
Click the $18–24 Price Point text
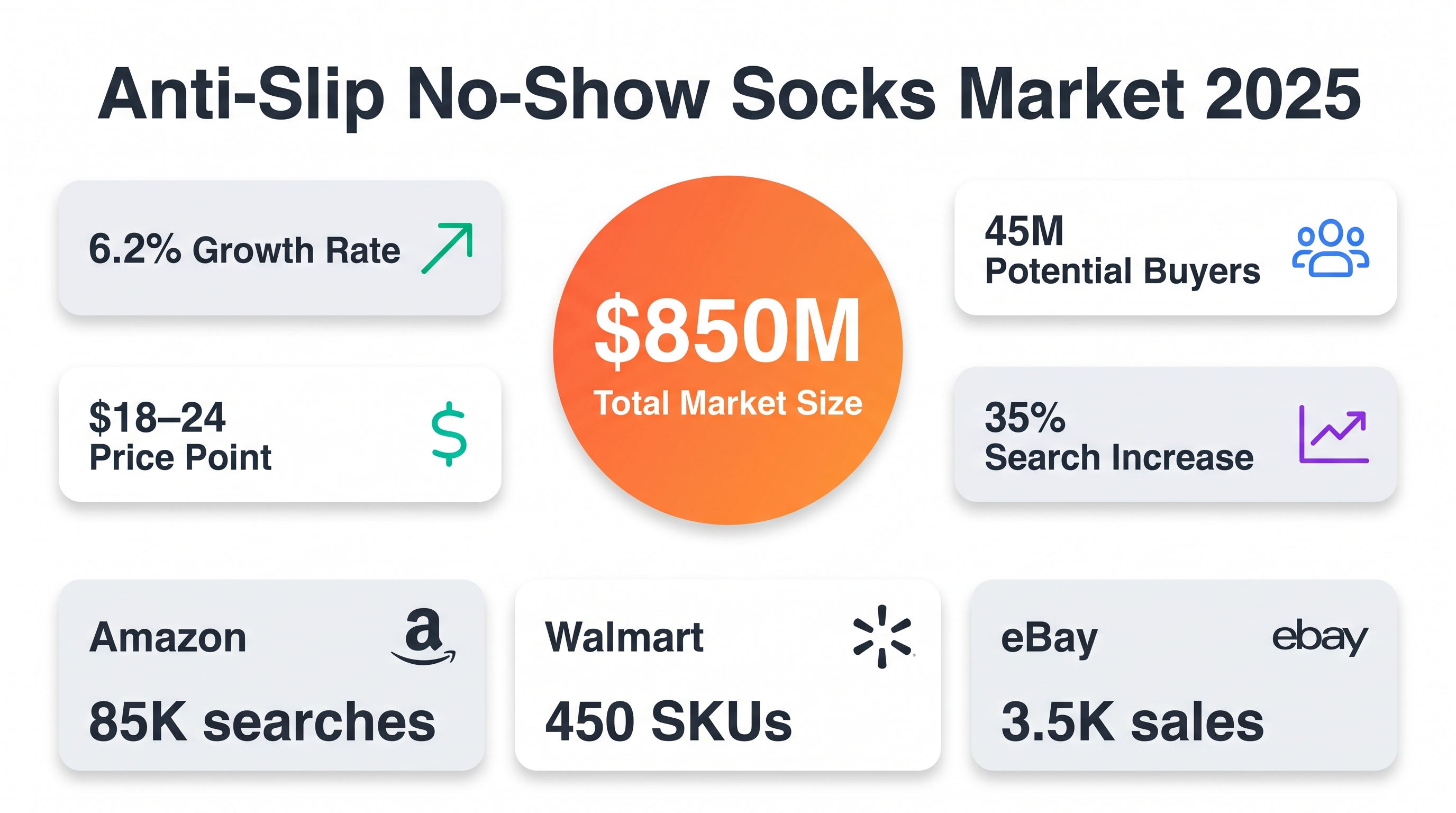[x=180, y=437]
